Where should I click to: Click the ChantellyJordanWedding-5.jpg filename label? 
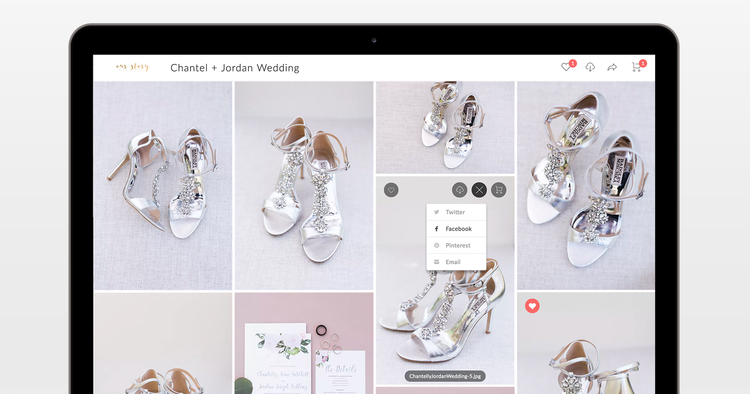click(445, 376)
